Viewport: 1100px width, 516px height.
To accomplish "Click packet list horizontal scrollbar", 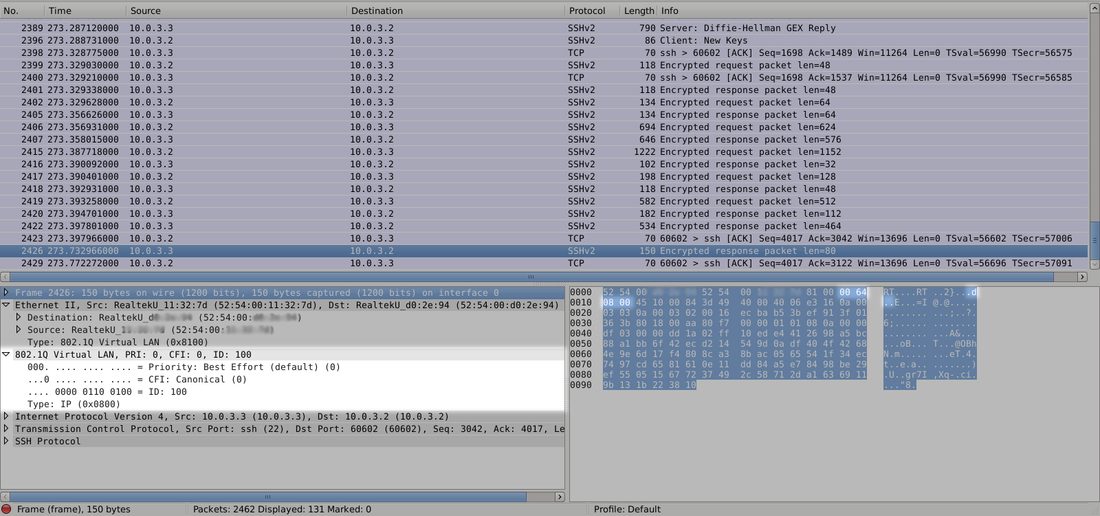I will pos(531,277).
